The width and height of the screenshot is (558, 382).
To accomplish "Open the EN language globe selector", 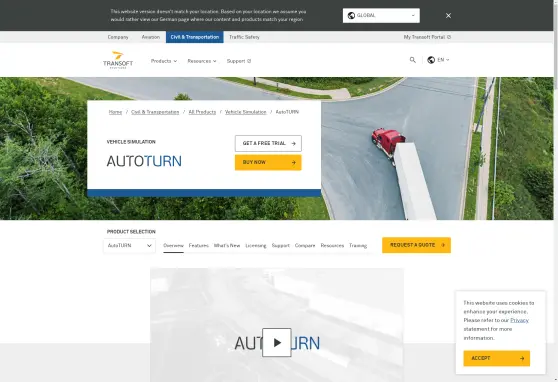I will 438,60.
